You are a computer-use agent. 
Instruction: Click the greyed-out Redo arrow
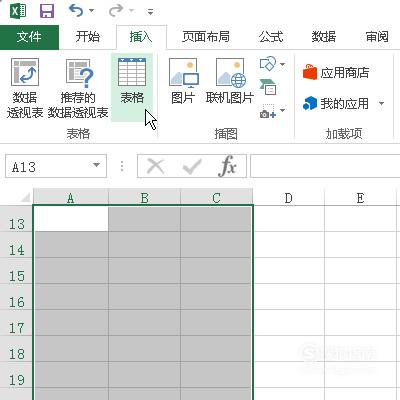[116, 11]
